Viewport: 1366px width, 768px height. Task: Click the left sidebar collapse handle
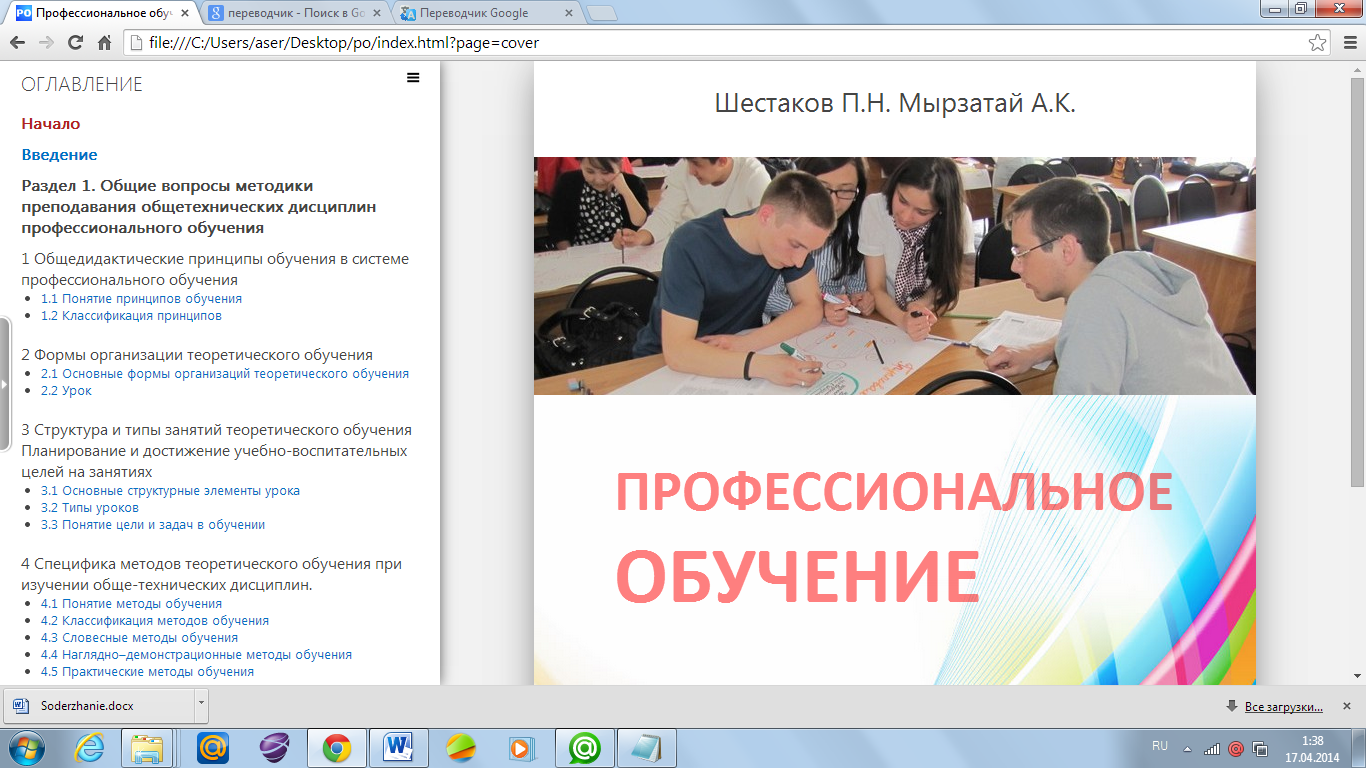coord(5,384)
